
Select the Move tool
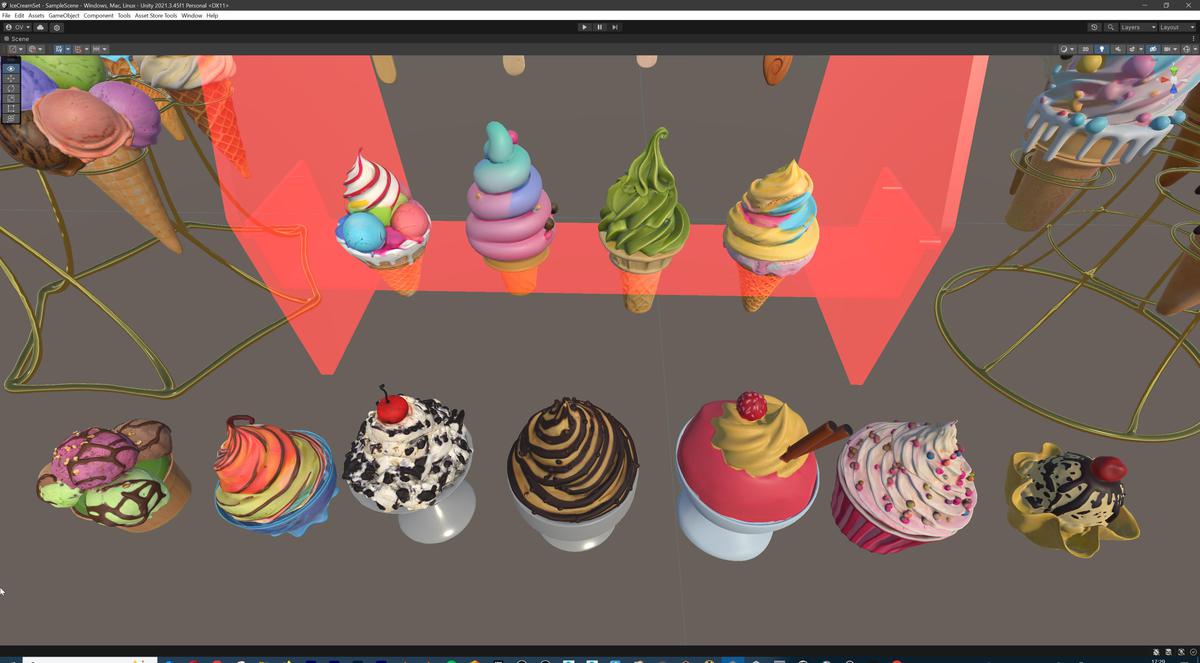[9, 78]
